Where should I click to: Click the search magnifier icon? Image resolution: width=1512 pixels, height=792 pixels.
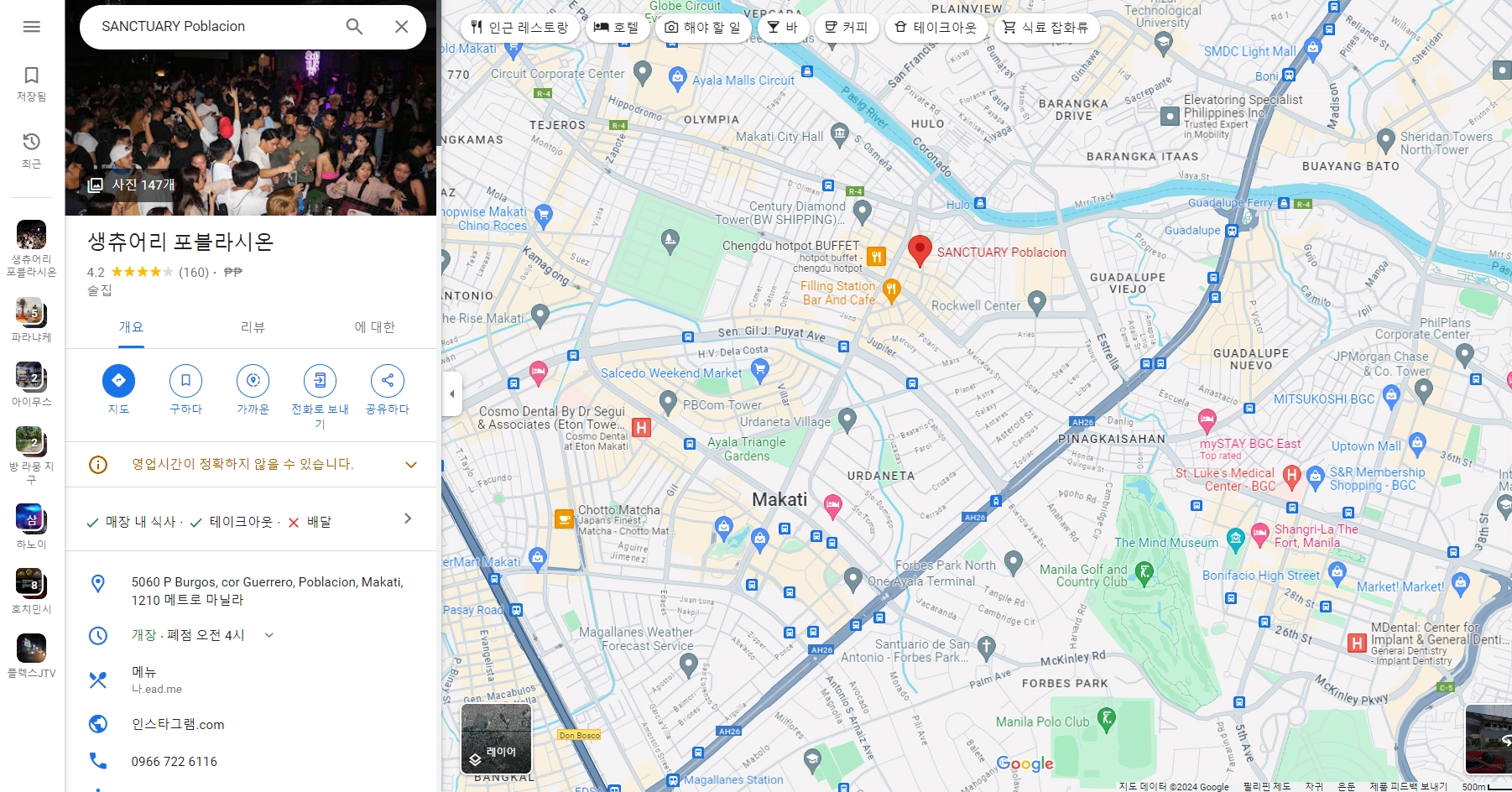[x=354, y=27]
